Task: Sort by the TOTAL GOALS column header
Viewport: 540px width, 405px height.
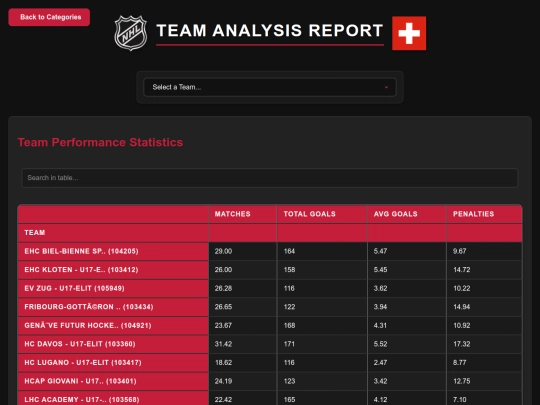Action: click(x=322, y=214)
